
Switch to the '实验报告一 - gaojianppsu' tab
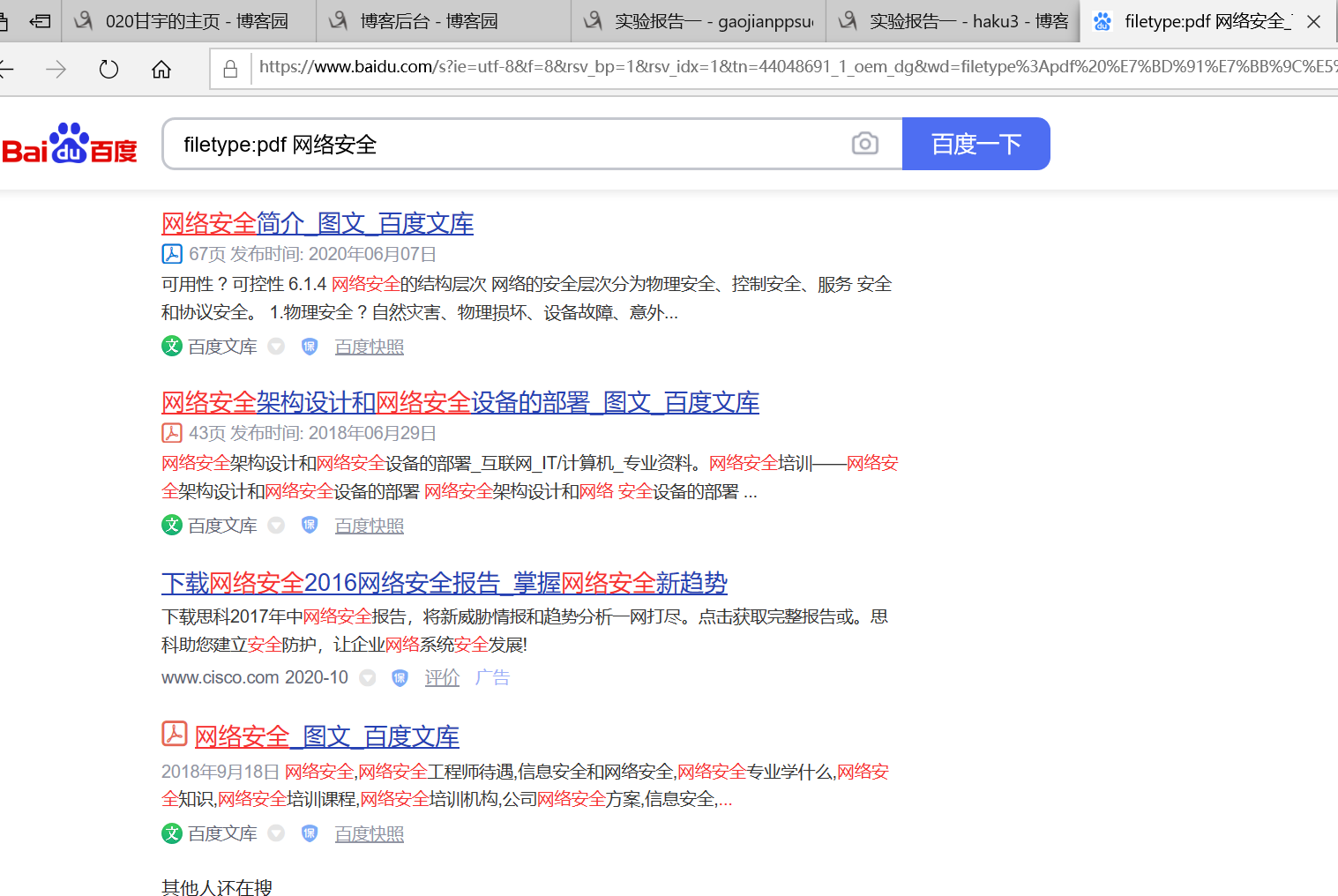pyautogui.click(x=699, y=21)
